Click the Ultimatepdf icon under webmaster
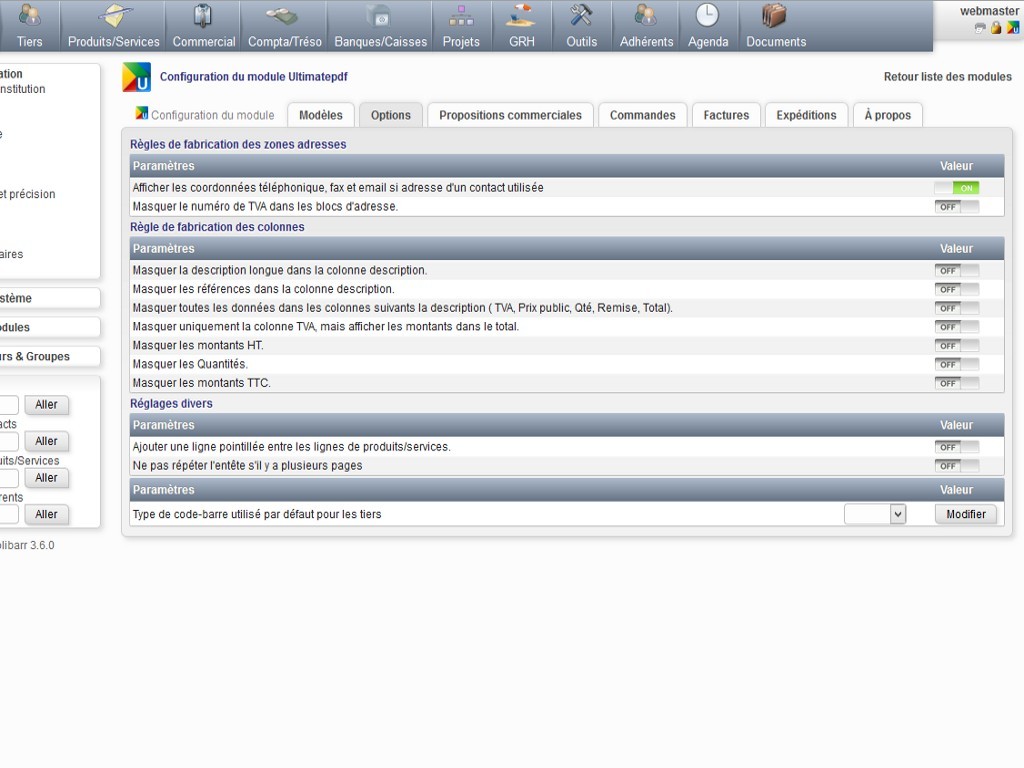 1012,28
